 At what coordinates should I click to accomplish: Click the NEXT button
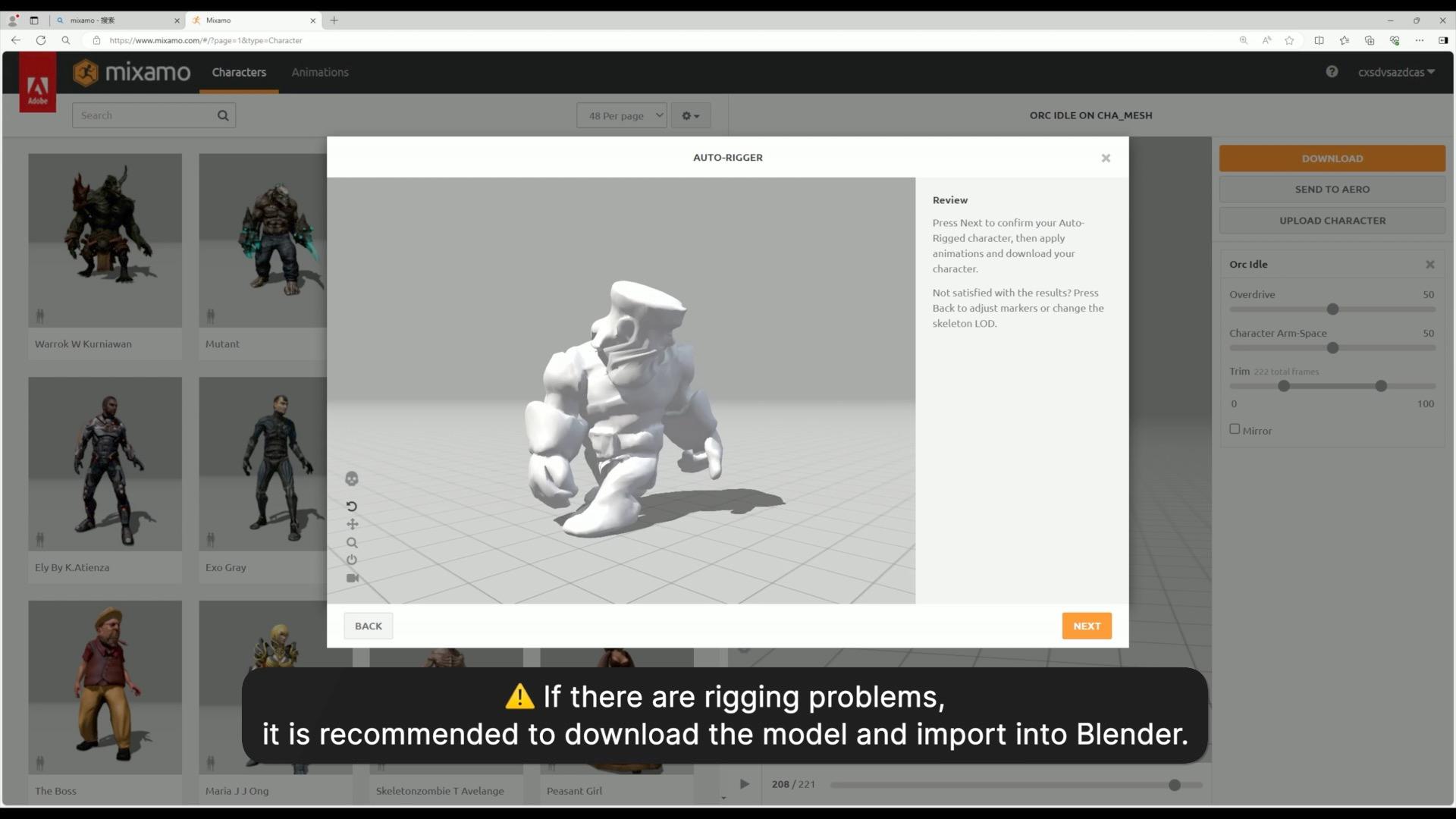click(x=1087, y=625)
